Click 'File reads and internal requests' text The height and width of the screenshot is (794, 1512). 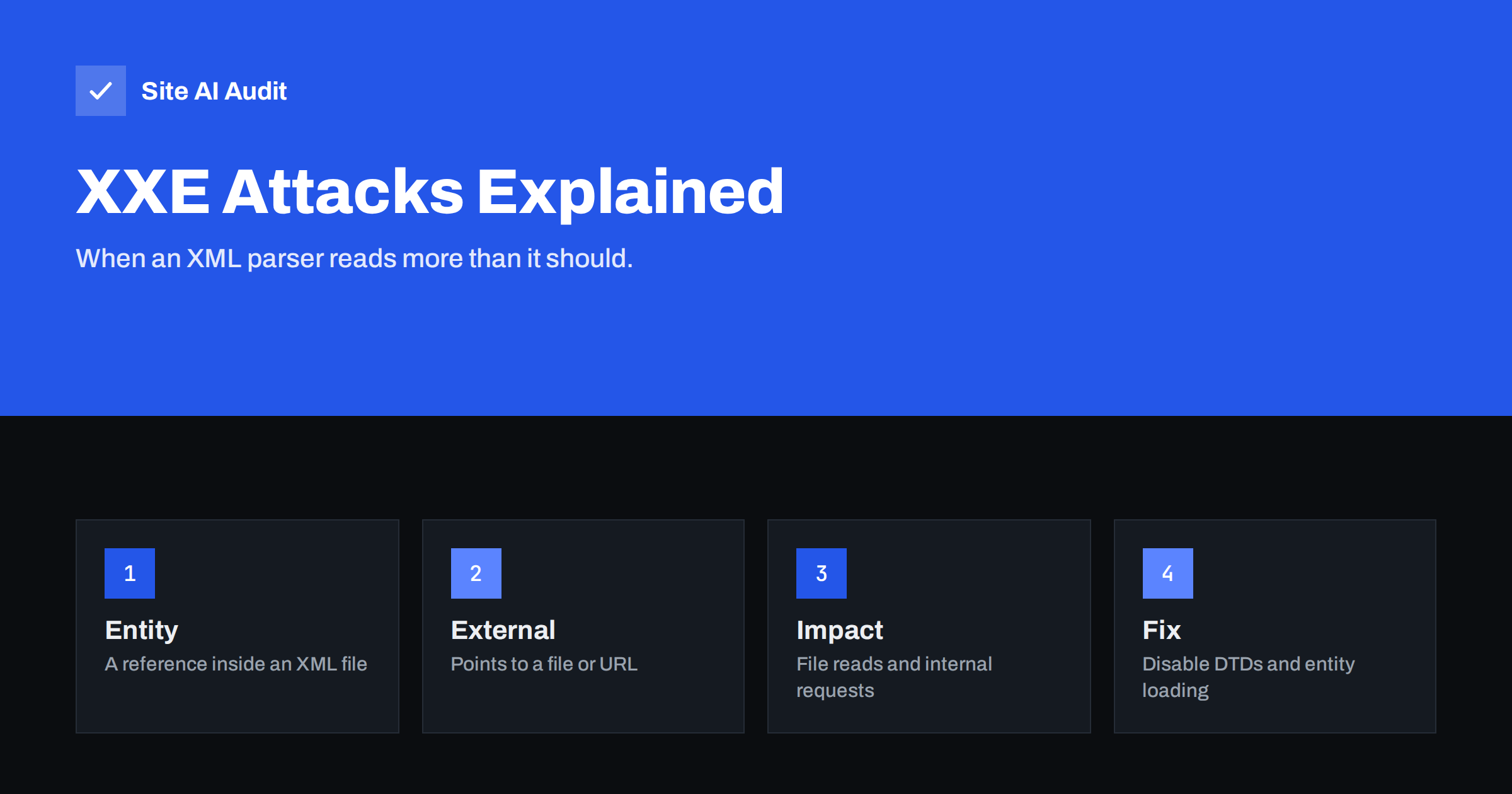pyautogui.click(x=894, y=677)
